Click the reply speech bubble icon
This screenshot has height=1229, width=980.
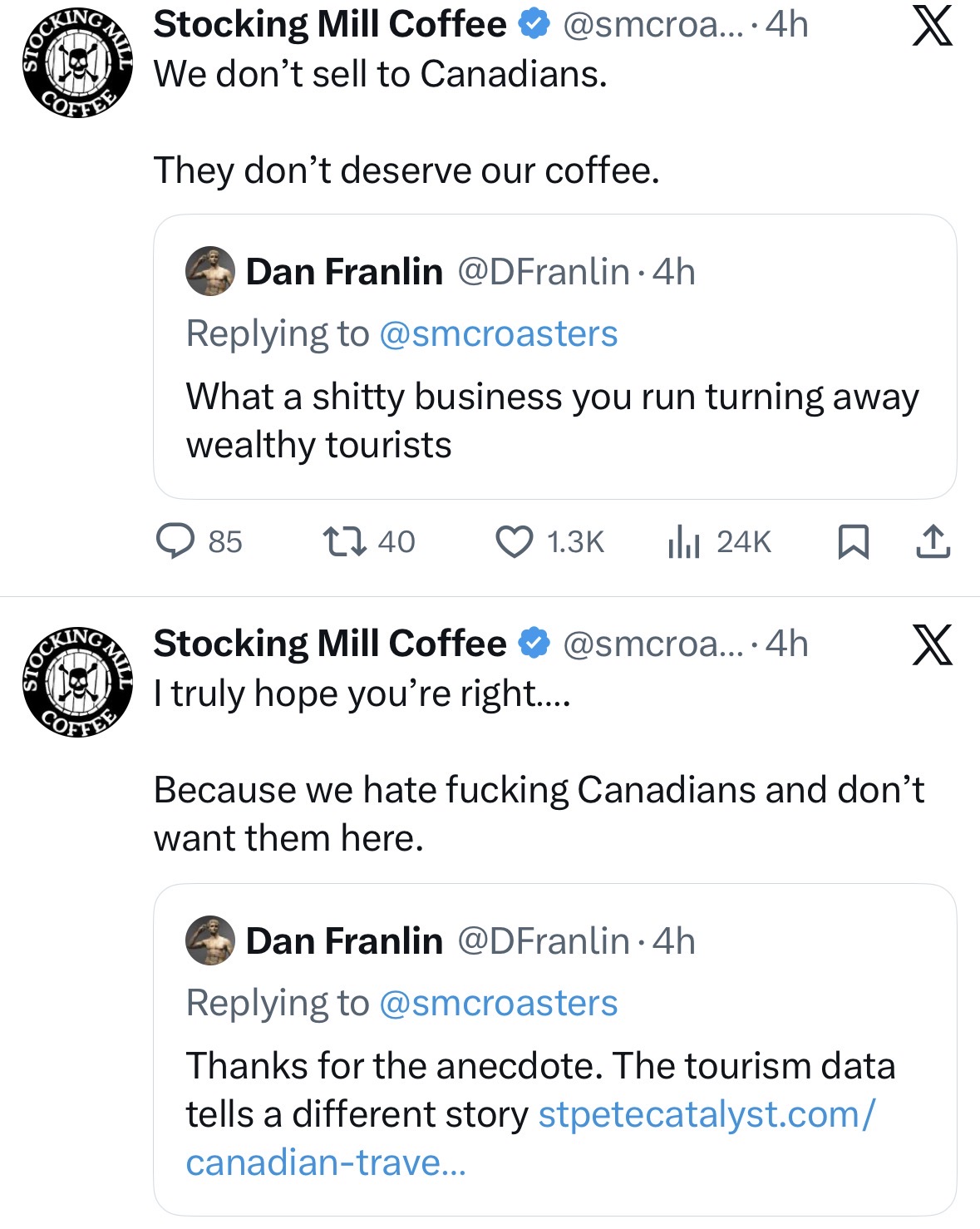(175, 541)
